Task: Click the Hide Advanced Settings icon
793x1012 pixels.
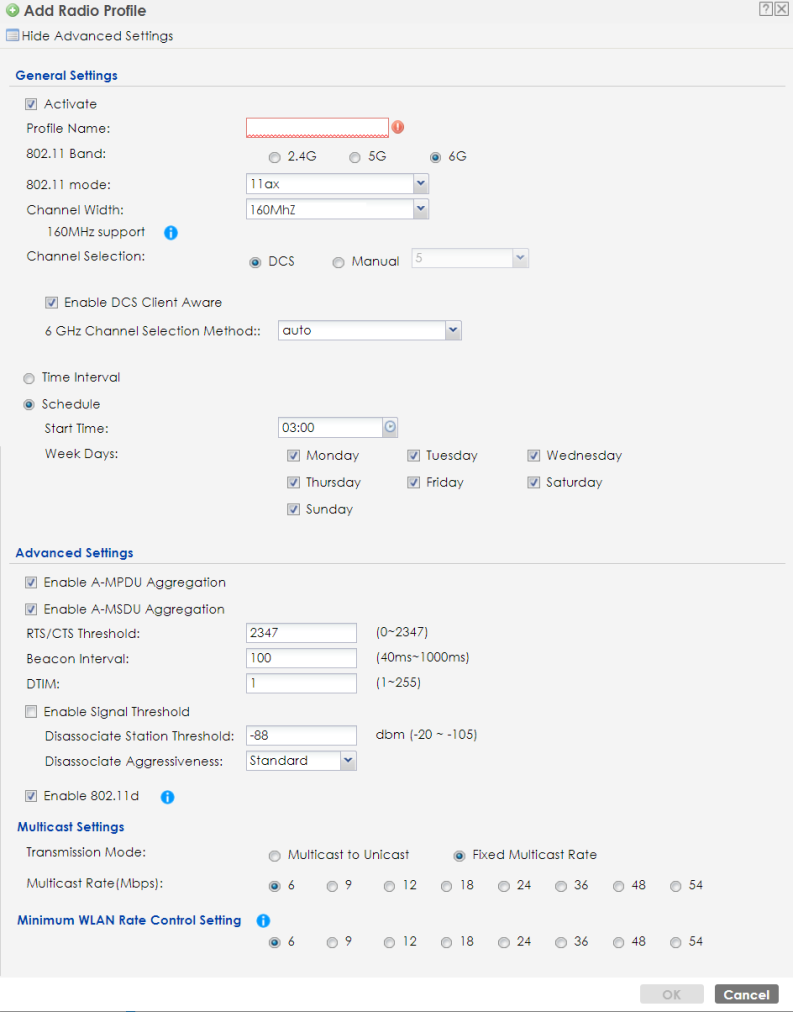Action: (x=13, y=36)
